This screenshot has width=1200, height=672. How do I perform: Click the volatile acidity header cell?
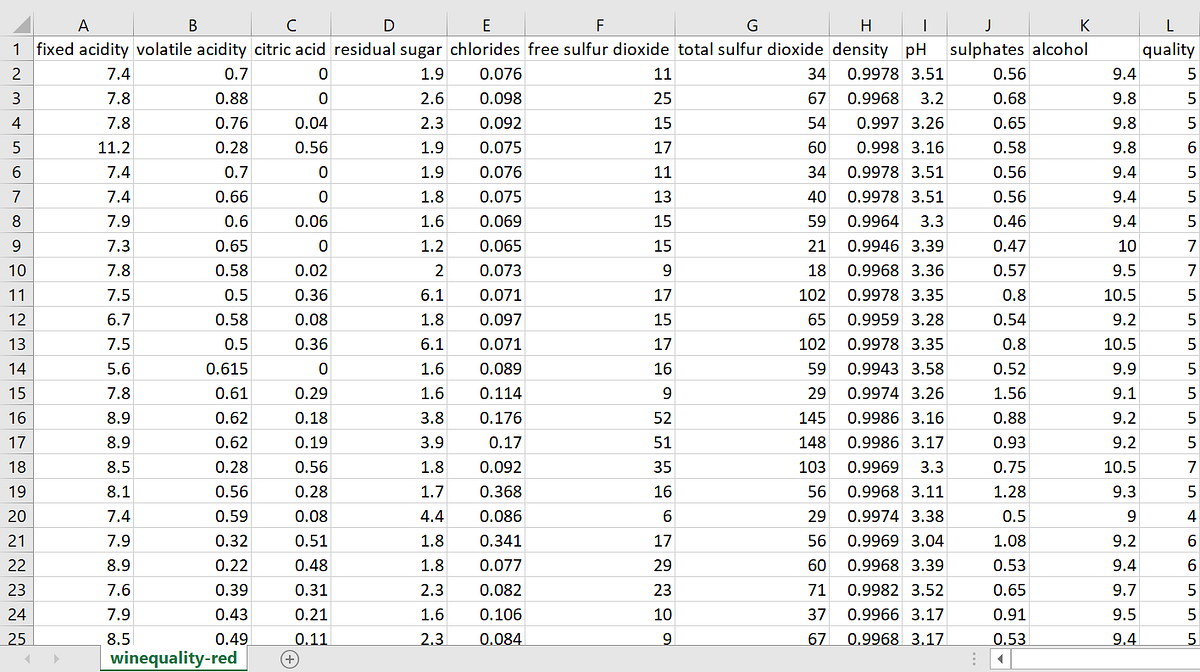click(192, 49)
